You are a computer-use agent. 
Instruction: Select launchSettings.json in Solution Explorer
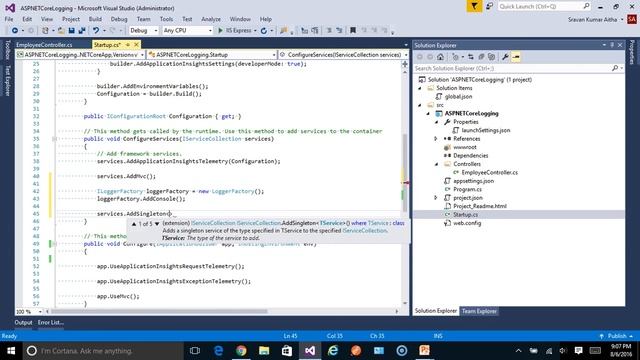click(486, 131)
